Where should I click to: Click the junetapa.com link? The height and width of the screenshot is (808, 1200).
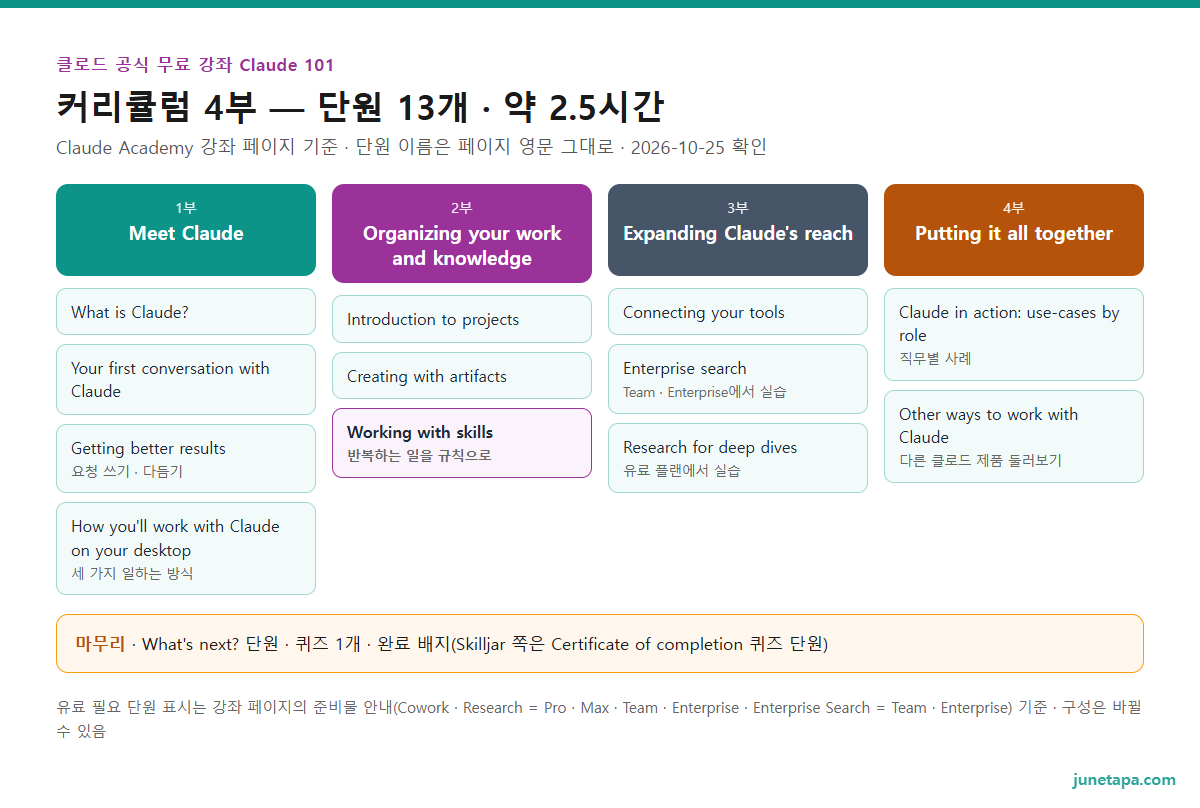pos(1124,780)
